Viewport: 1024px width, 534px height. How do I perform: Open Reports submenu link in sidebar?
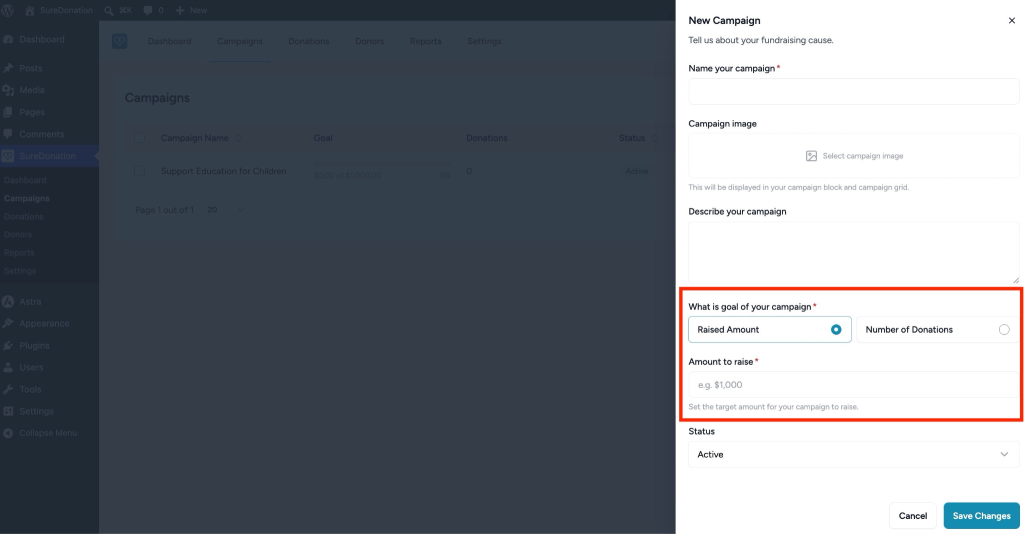19,253
